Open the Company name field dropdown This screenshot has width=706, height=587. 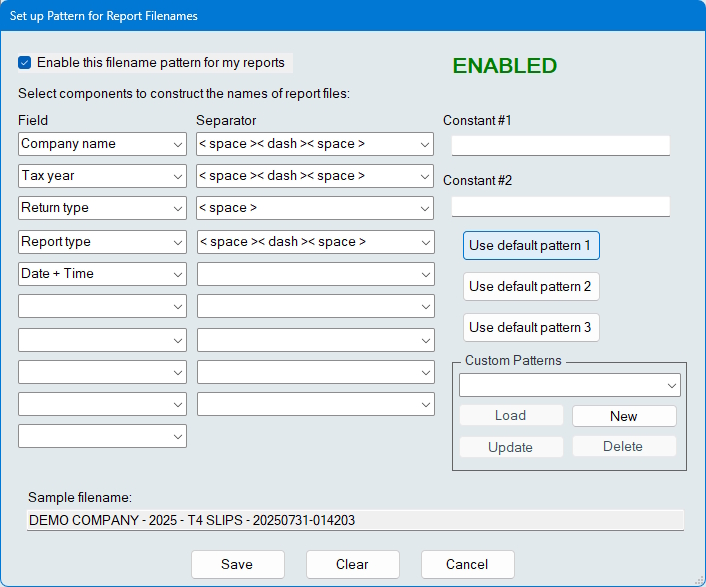(x=102, y=144)
